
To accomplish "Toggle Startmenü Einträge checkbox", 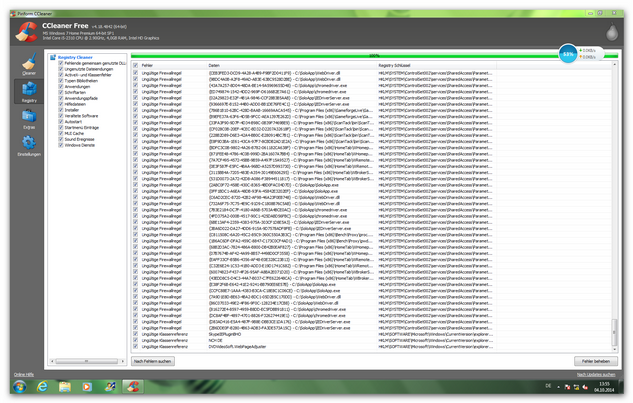I will pos(61,127).
